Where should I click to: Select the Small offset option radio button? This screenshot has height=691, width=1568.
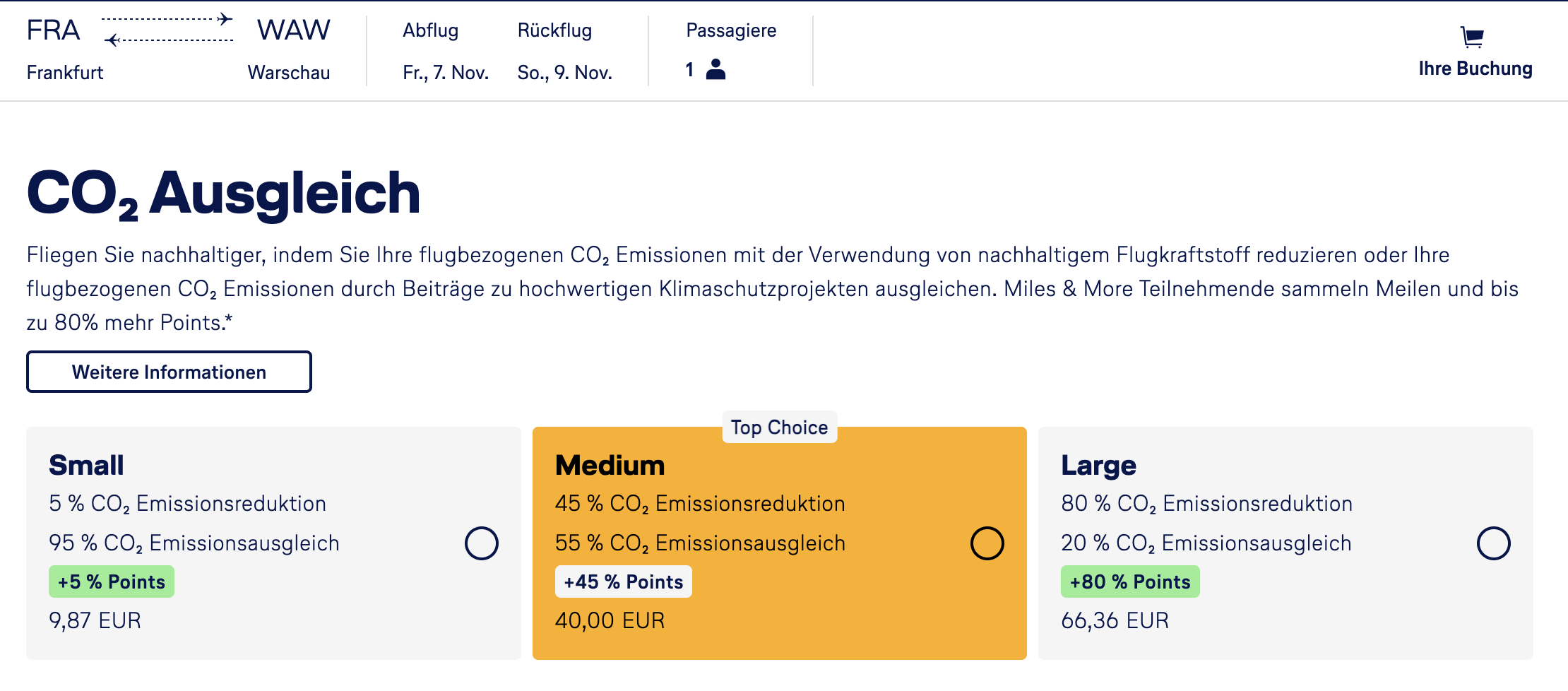pos(481,543)
